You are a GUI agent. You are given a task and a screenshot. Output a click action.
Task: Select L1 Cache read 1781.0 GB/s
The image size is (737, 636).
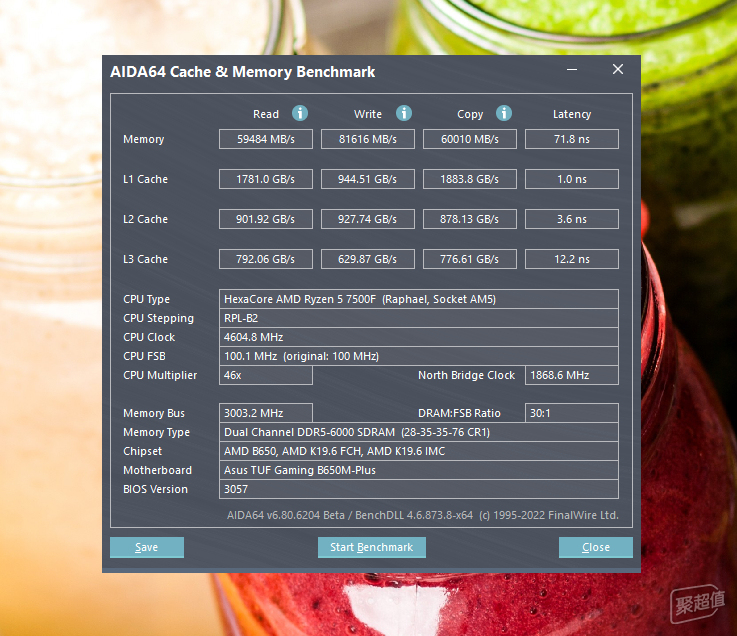click(x=266, y=179)
